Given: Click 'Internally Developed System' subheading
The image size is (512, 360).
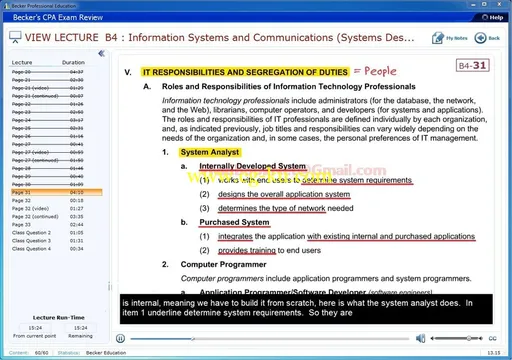Looking at the screenshot, I should (252, 166).
